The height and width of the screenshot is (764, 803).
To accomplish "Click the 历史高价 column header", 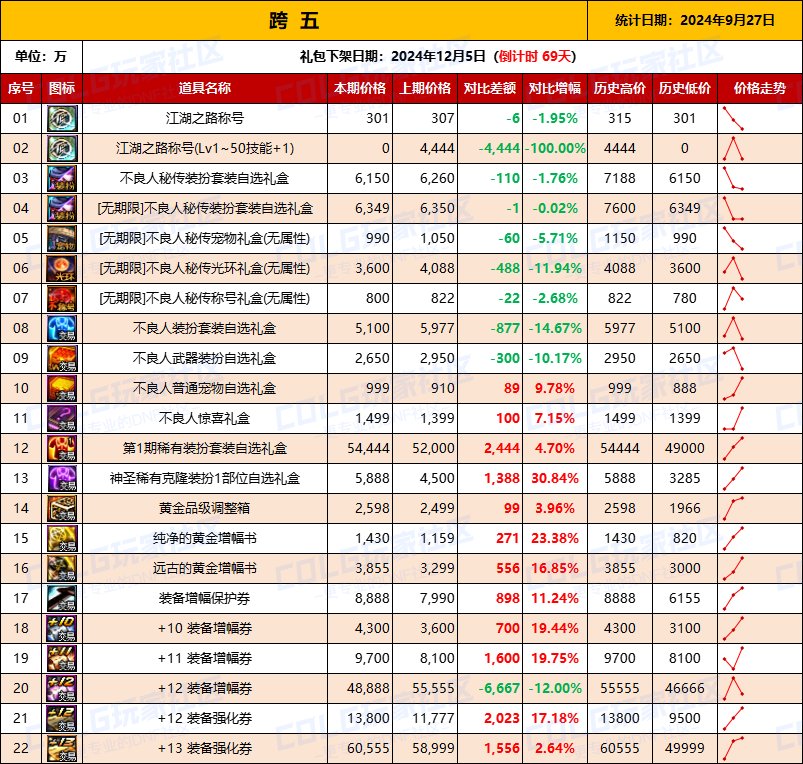I will [x=620, y=89].
